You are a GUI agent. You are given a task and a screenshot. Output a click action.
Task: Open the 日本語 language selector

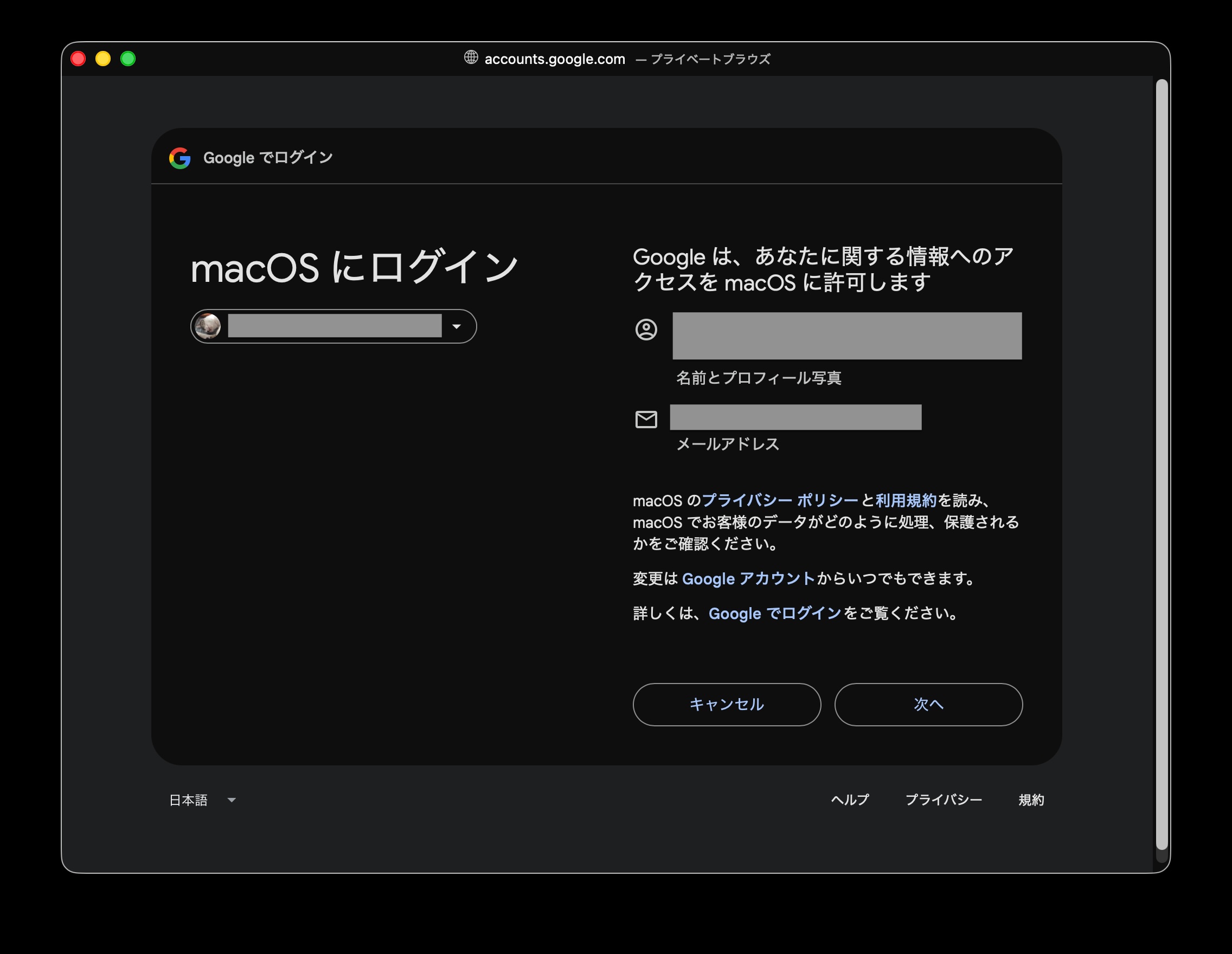(188, 800)
